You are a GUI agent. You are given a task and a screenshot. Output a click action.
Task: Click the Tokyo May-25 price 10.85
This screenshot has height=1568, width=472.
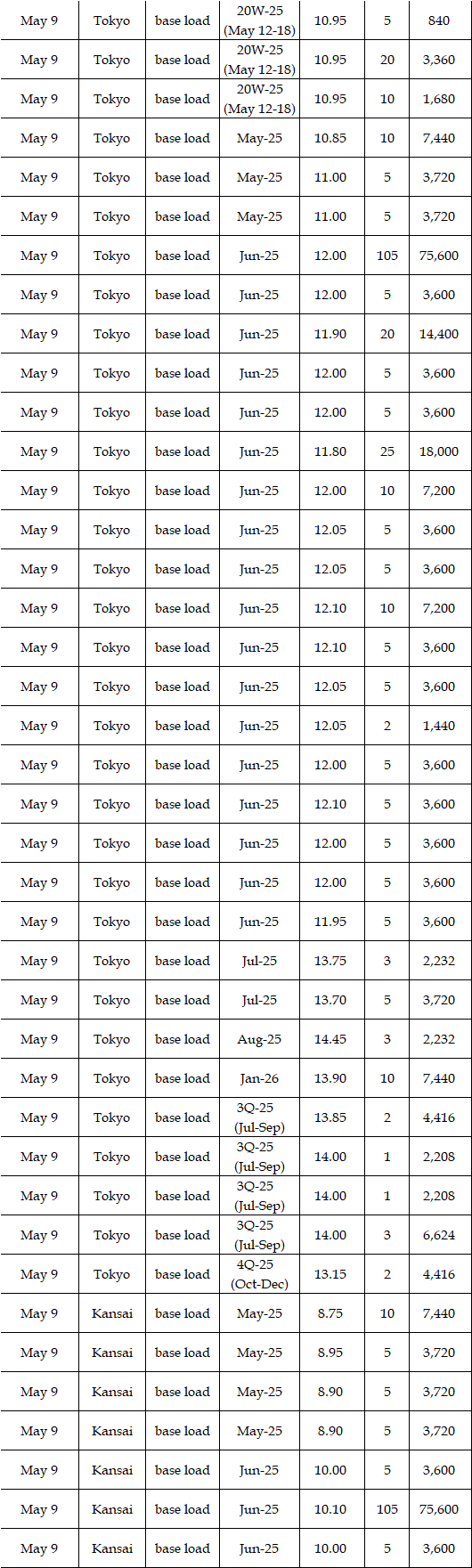click(x=330, y=138)
